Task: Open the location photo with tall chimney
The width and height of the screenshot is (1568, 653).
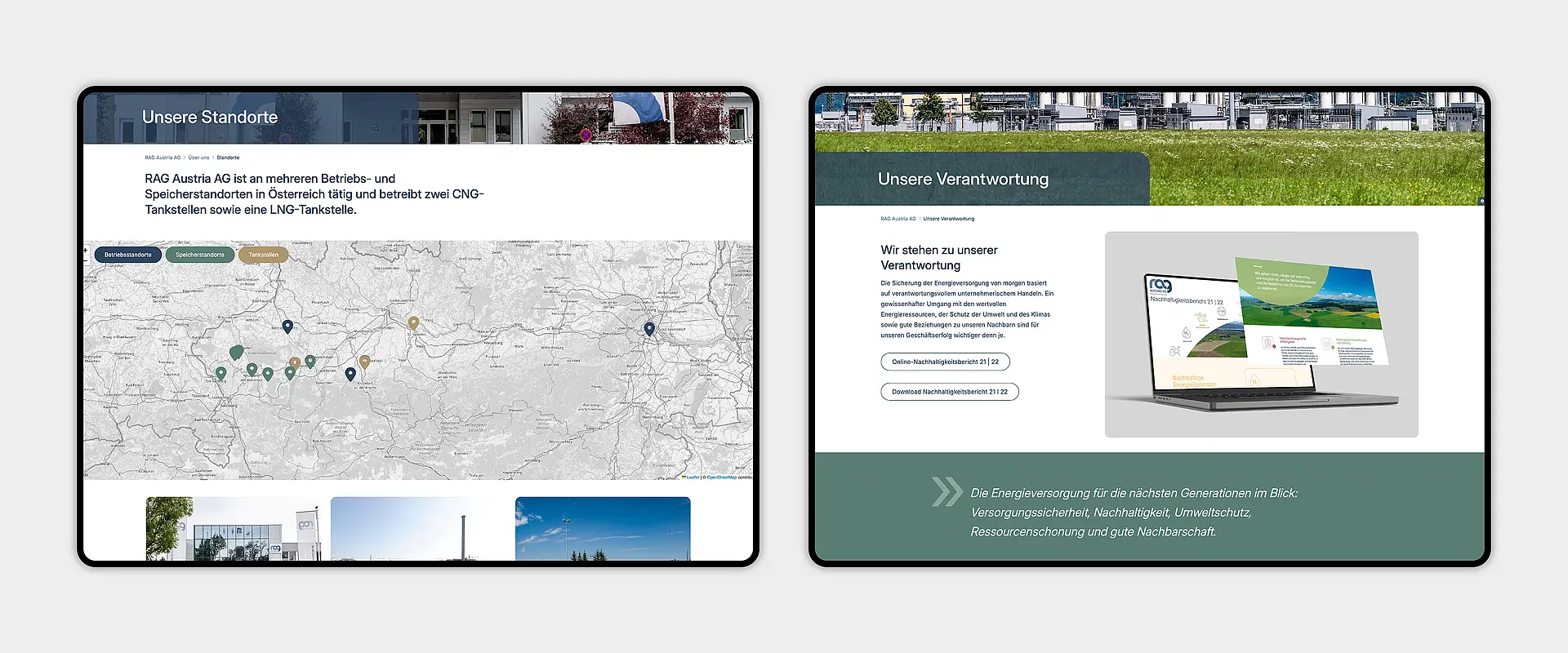Action: coord(417,529)
